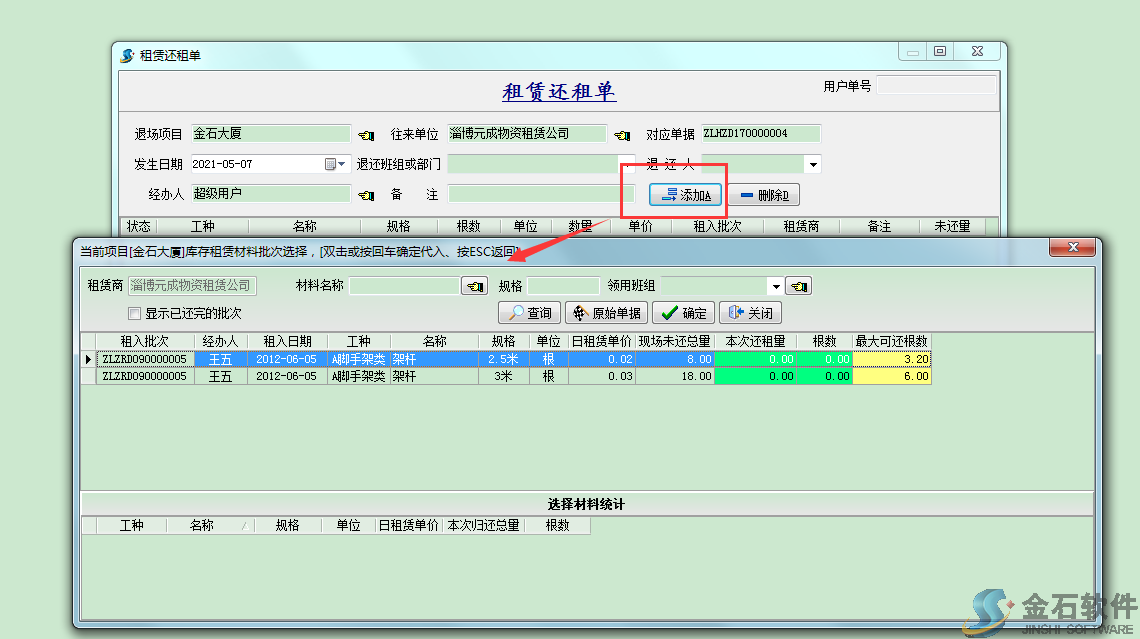Viewport: 1140px width, 639px height.
Task: Confirm selection with 确定 button
Action: point(683,313)
